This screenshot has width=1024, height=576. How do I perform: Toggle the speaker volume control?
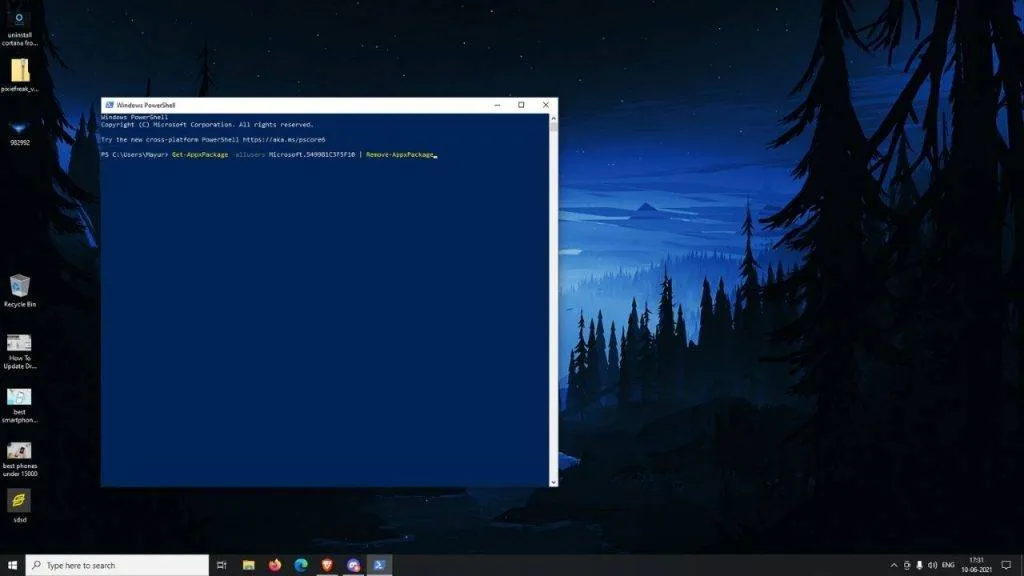932,565
